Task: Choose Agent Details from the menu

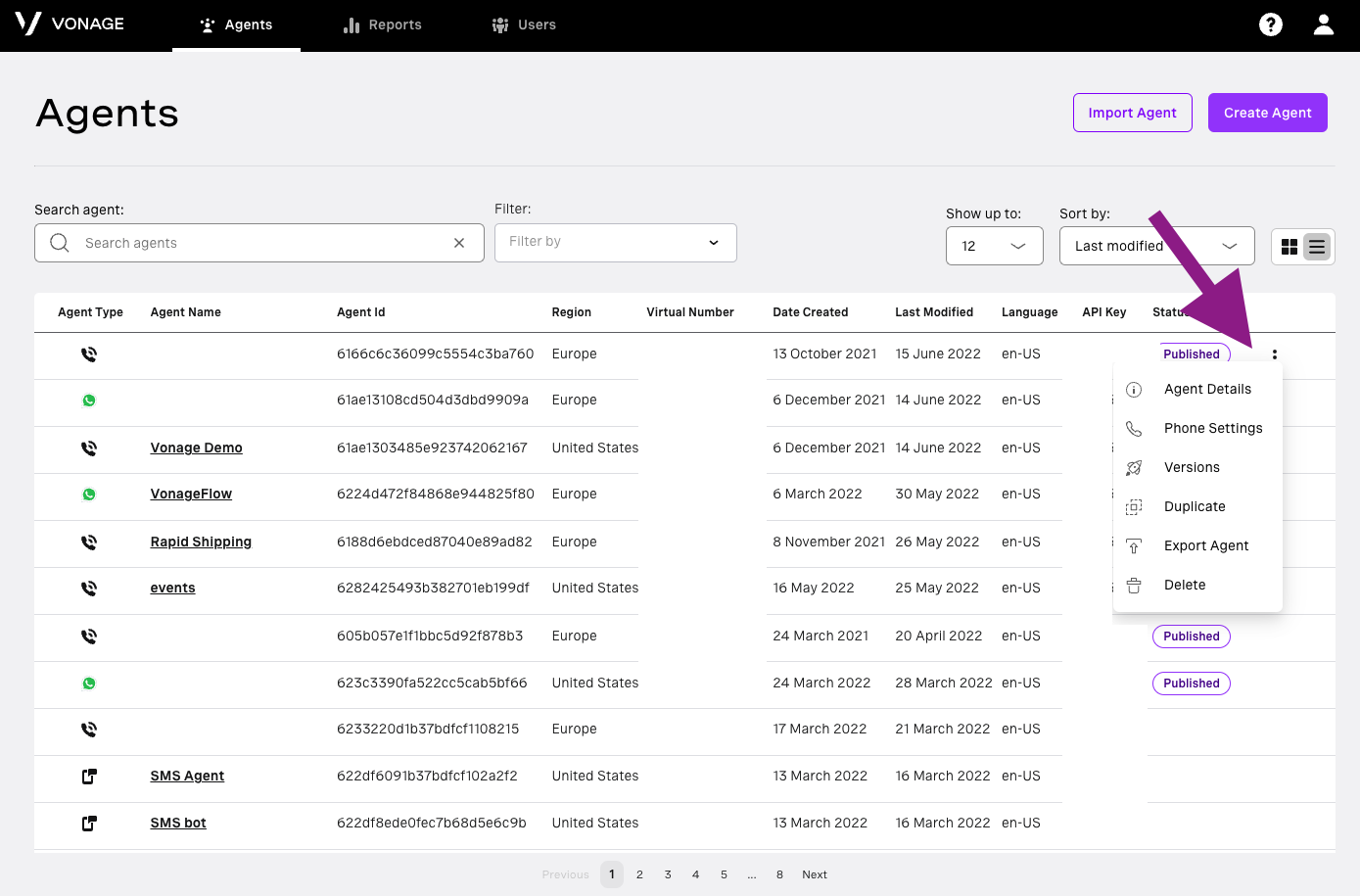Action: (x=1197, y=389)
